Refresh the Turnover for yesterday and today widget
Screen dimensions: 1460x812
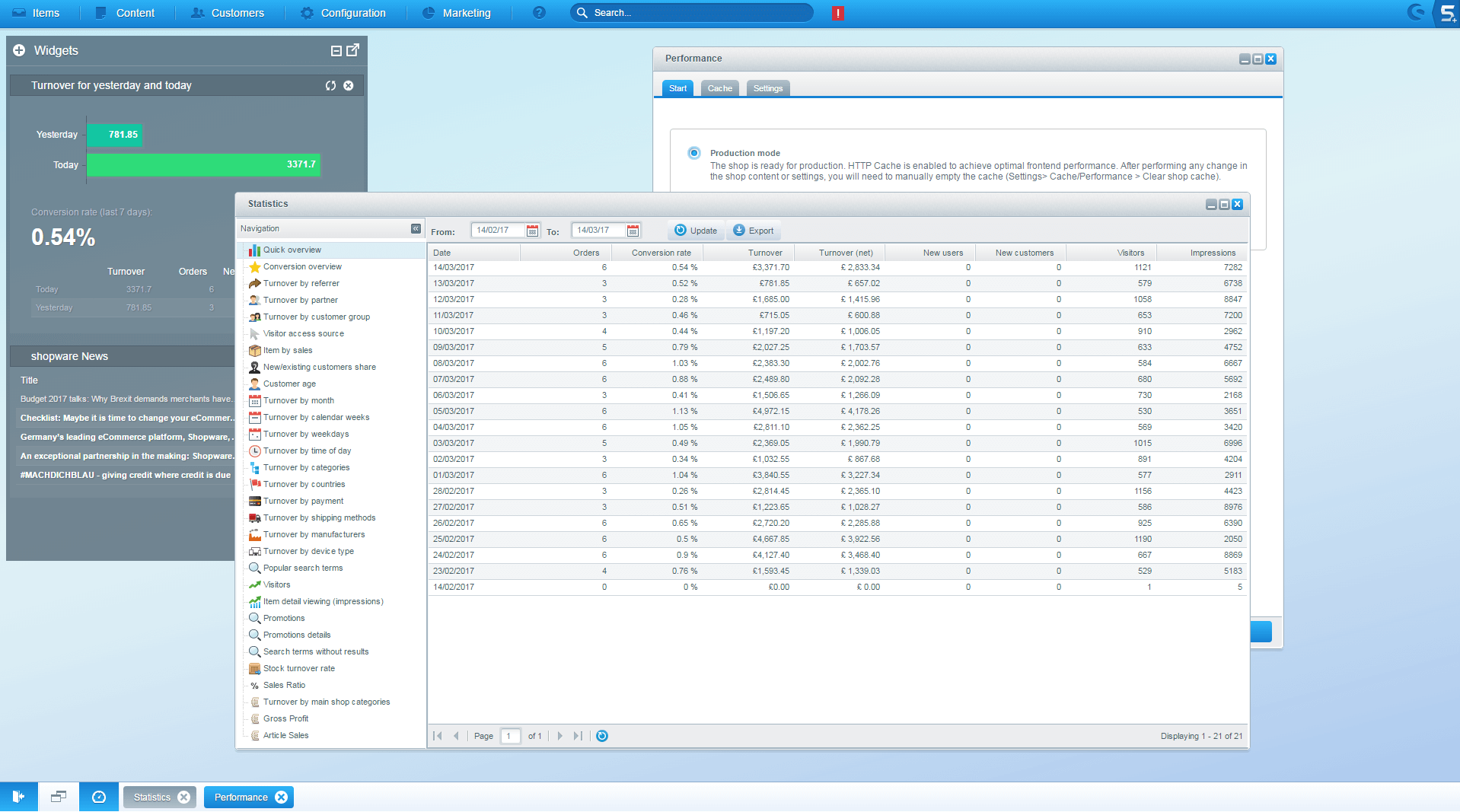[x=330, y=85]
